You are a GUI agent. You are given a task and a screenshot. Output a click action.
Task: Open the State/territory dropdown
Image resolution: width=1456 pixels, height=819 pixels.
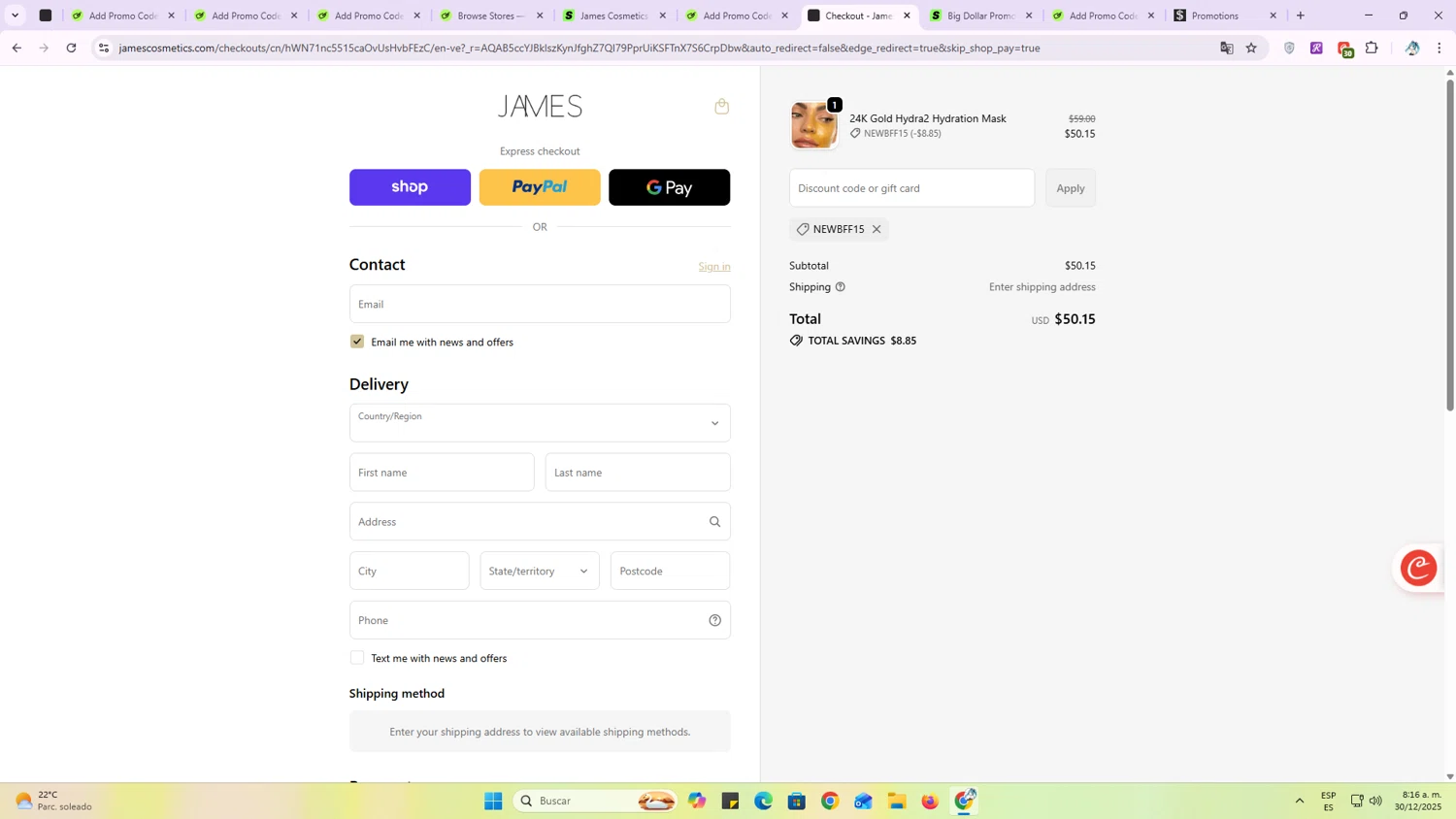[540, 572]
